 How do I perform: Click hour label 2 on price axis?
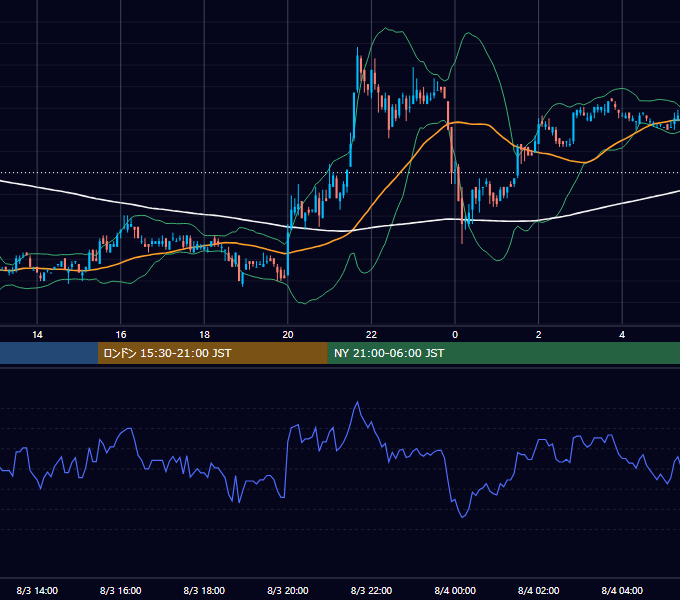[539, 335]
